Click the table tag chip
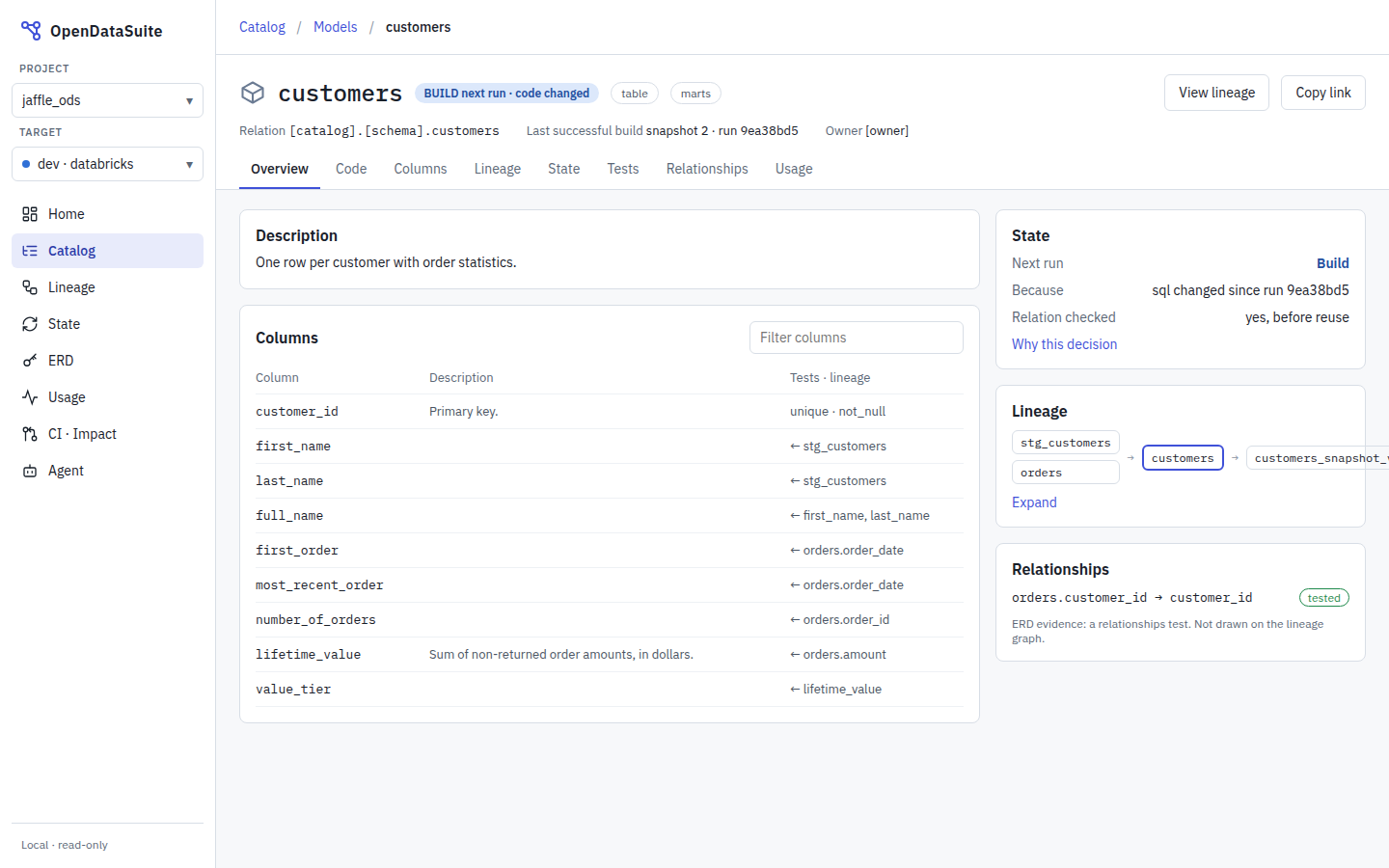This screenshot has height=868, width=1389. tap(635, 94)
